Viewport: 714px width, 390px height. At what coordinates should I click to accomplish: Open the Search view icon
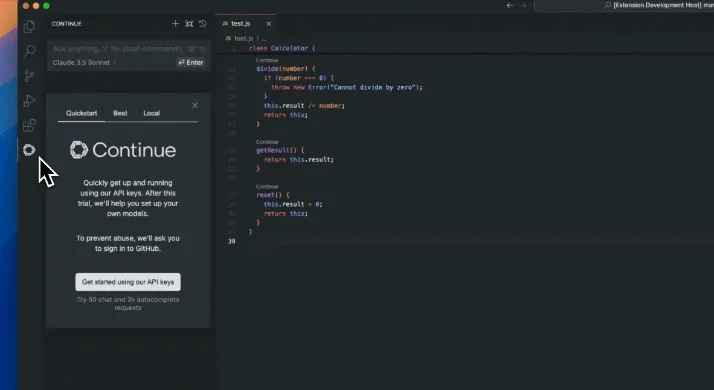29,51
